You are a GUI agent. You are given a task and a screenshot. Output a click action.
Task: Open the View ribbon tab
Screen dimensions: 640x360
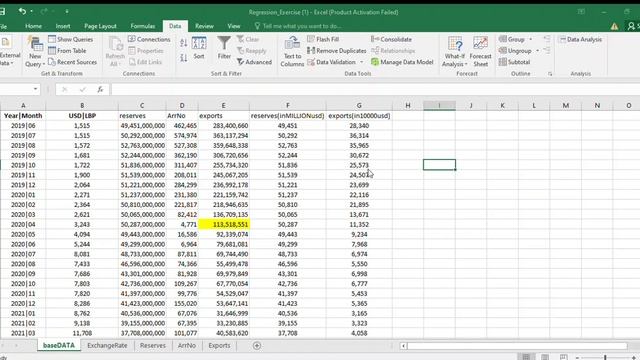click(x=233, y=26)
